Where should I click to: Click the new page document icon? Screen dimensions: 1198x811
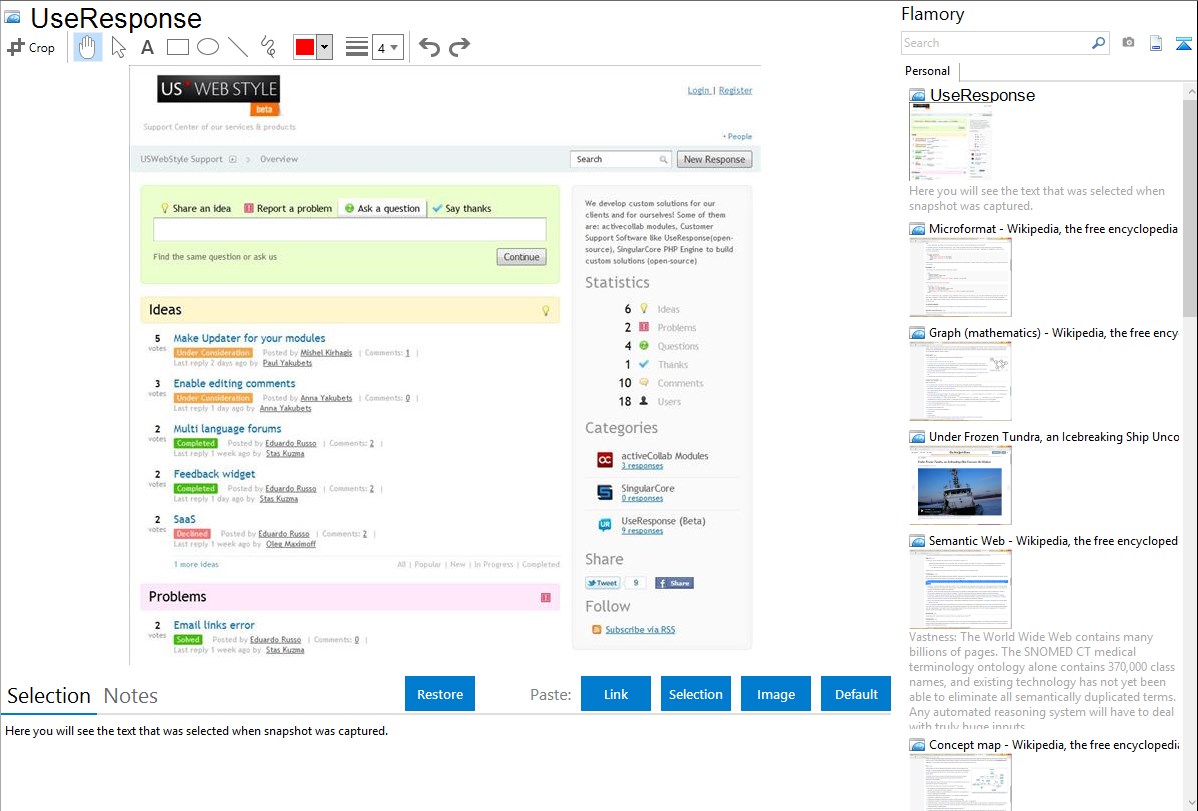tap(1156, 43)
